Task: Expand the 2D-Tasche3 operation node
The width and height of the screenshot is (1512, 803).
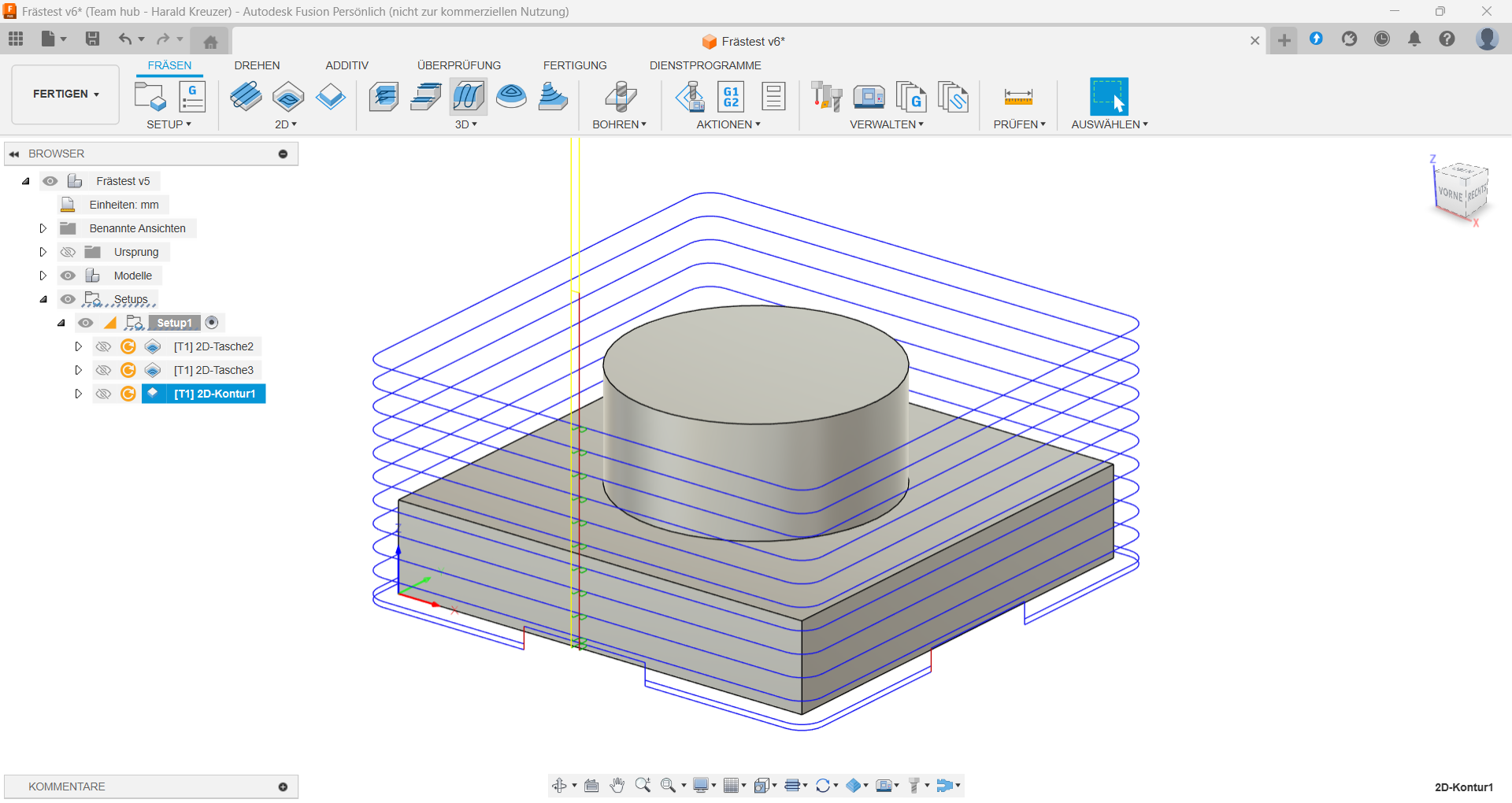Action: (78, 370)
